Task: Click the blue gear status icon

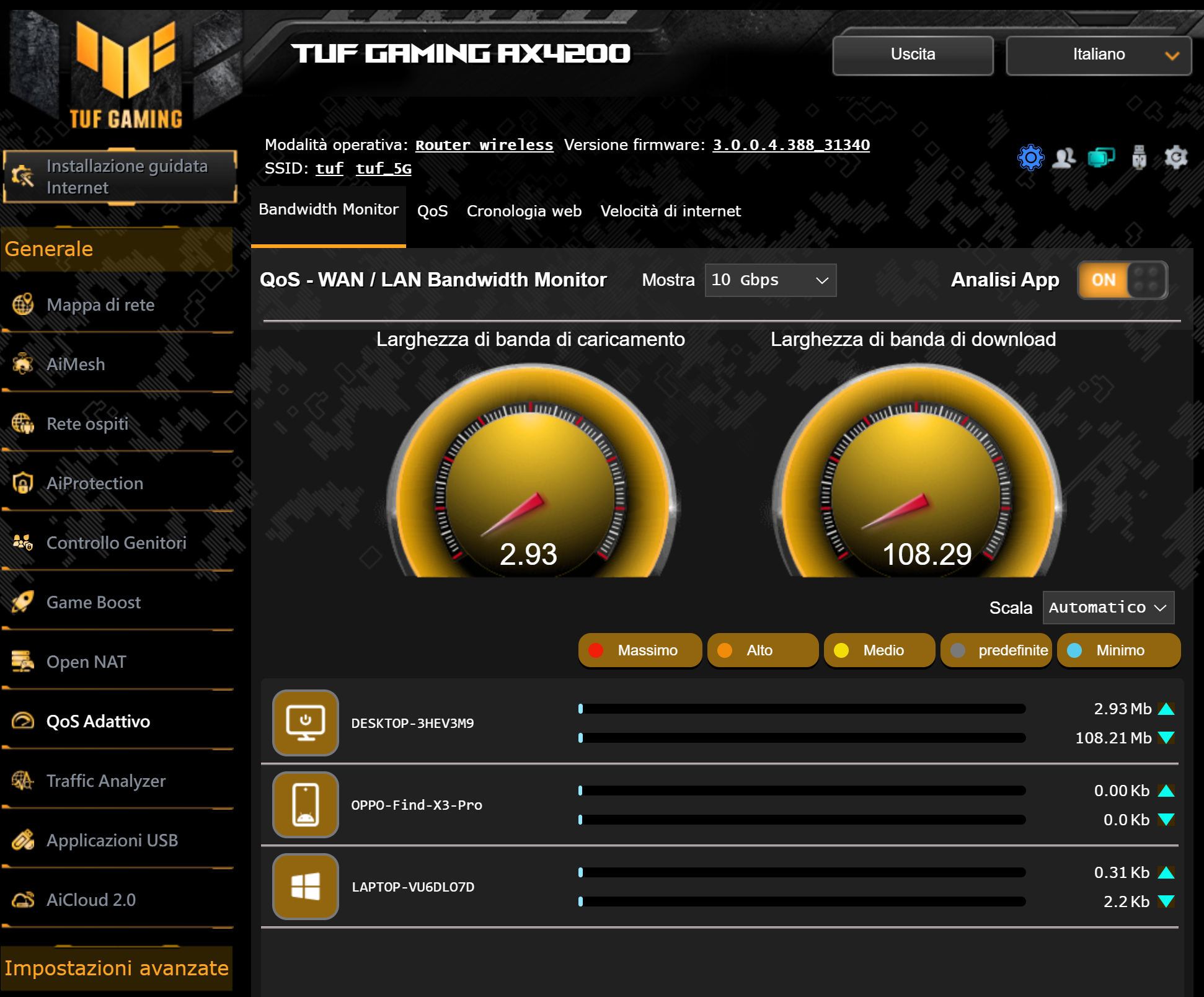Action: (1031, 157)
